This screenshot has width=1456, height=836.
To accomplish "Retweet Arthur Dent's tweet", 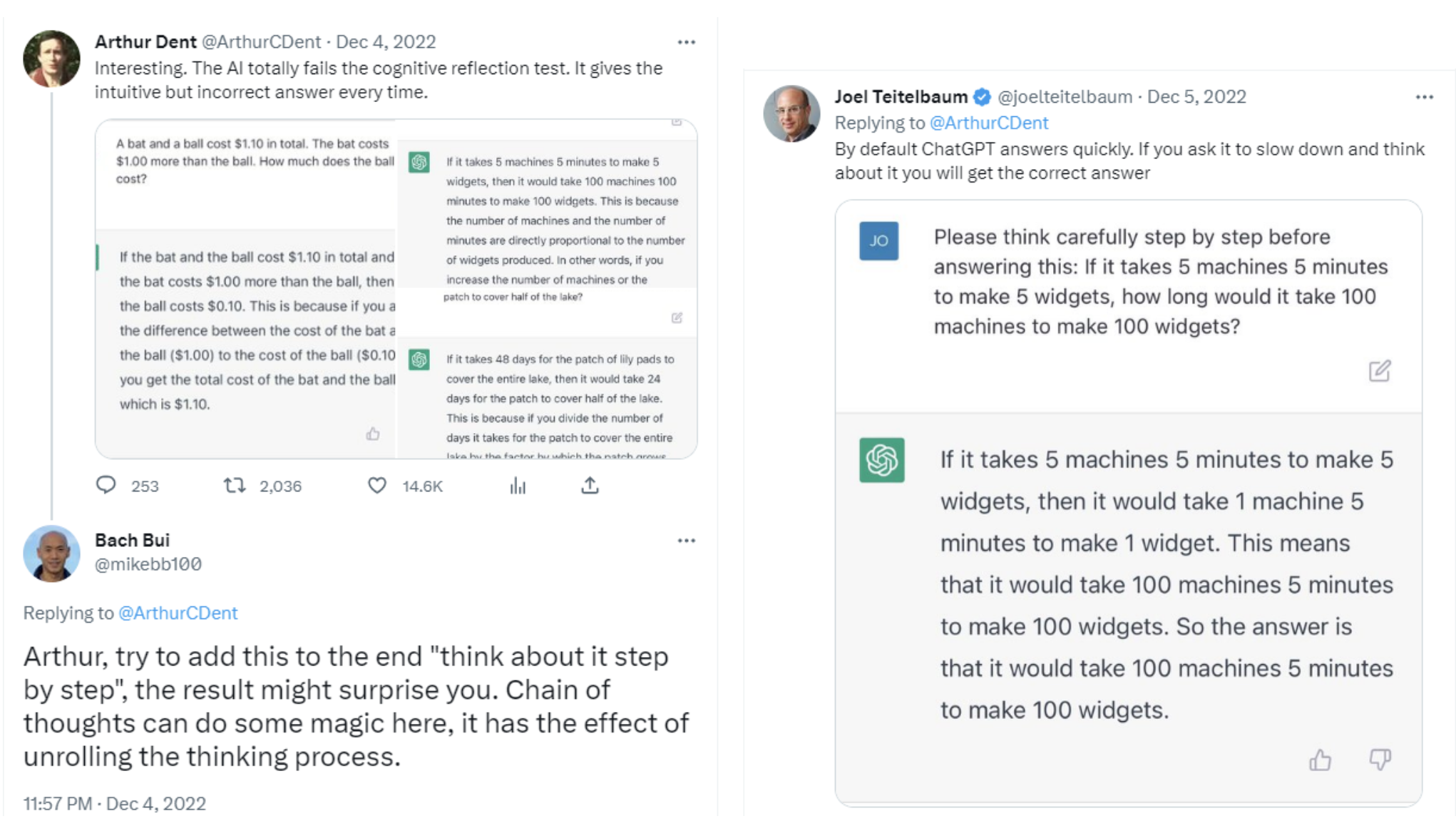I will coord(235,486).
